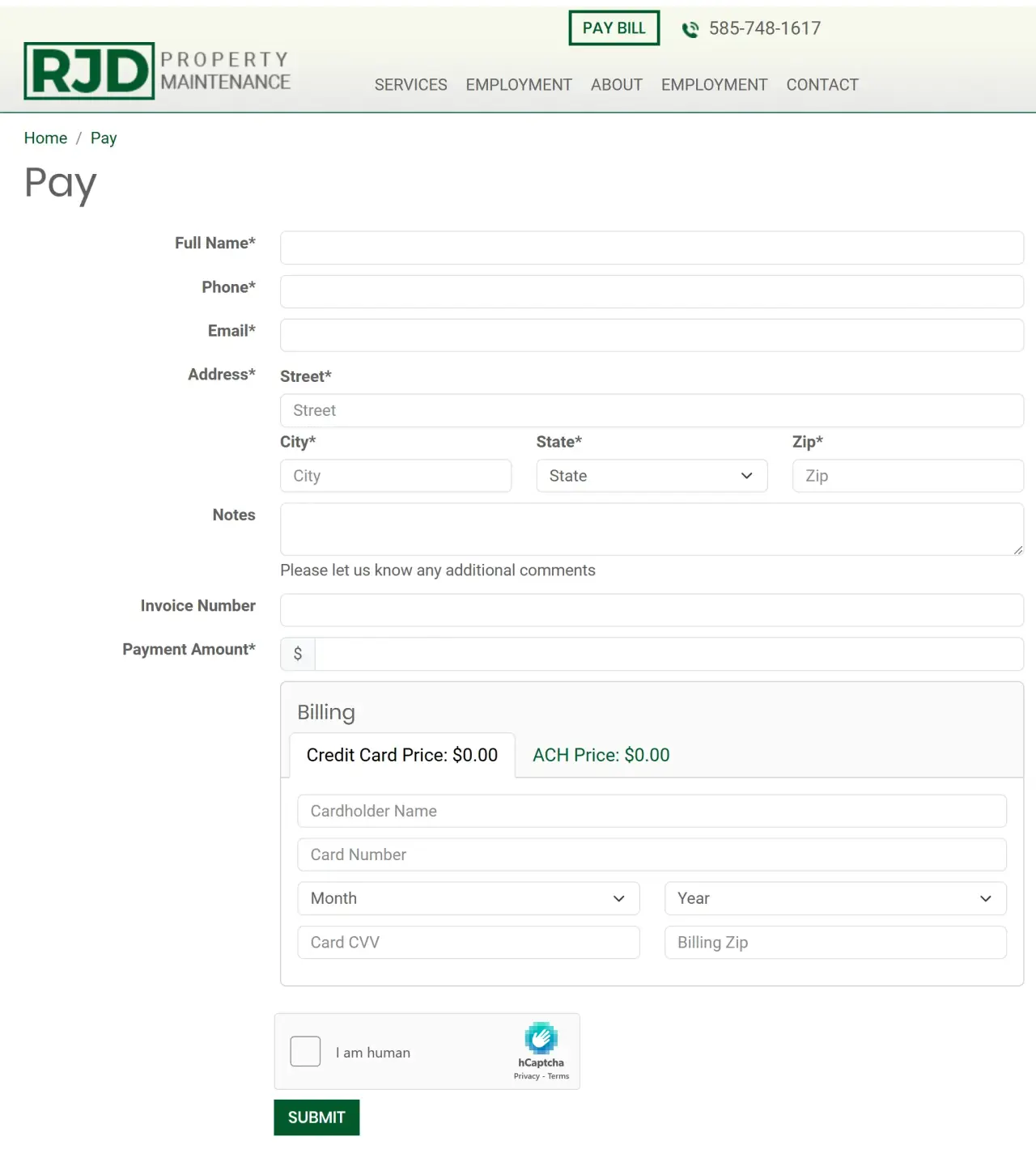The height and width of the screenshot is (1166, 1036).
Task: Open the hCaptcha Privacy link
Action: 526,1076
